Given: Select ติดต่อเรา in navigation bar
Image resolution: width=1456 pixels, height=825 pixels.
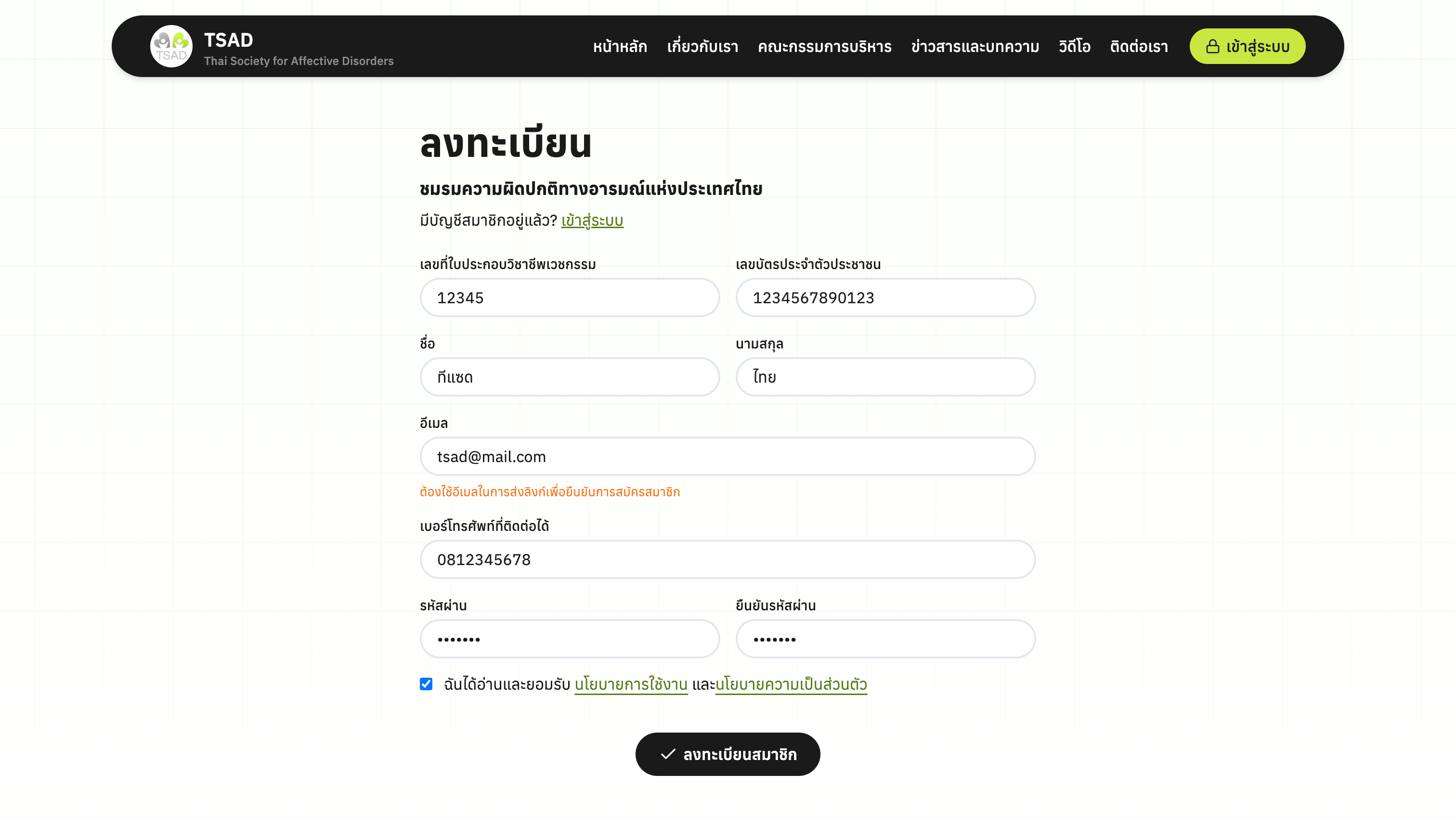Looking at the screenshot, I should 1139,47.
